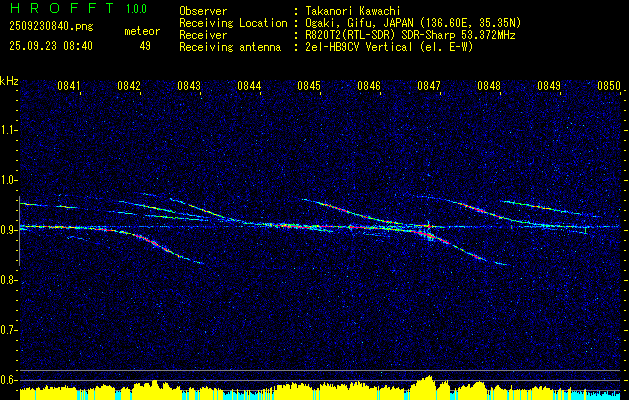Click time marker 0845

309,86
